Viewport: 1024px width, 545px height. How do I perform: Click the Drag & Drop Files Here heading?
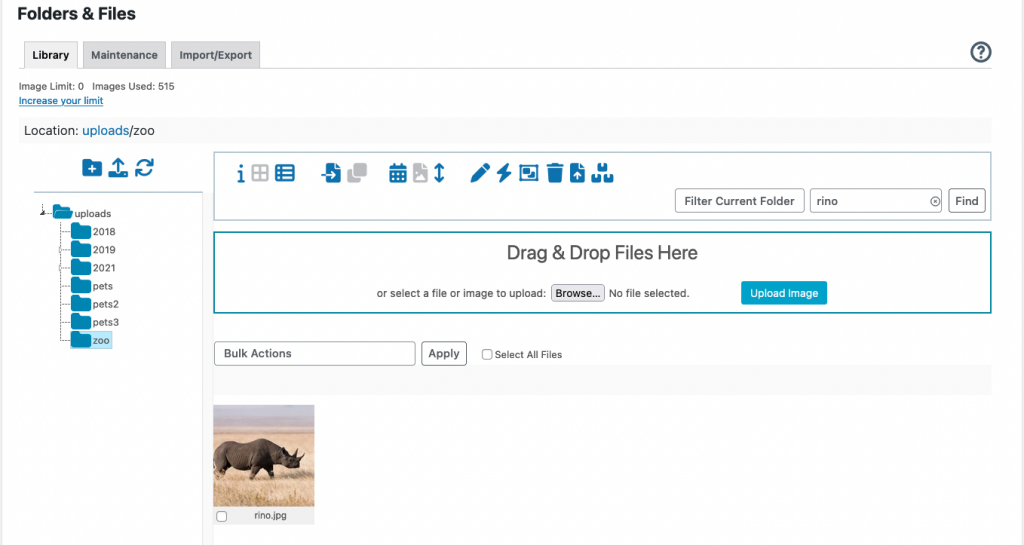click(602, 253)
